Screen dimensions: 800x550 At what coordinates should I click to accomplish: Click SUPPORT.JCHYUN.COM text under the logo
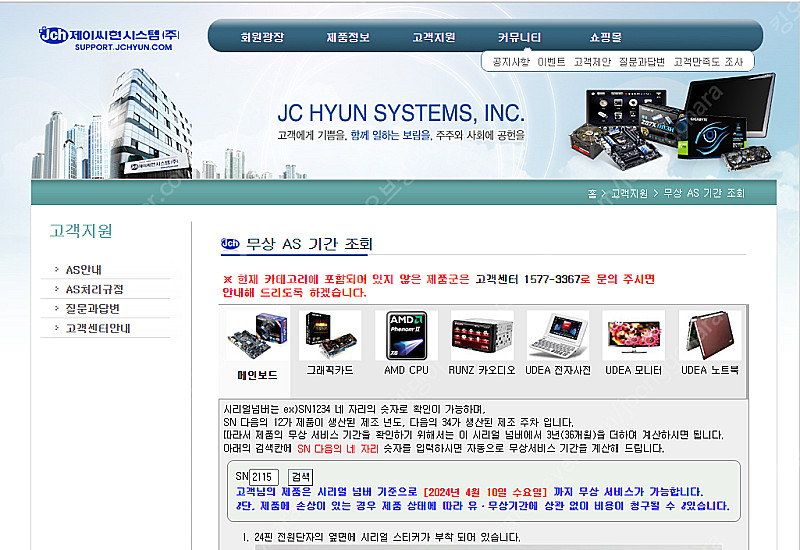coord(123,47)
